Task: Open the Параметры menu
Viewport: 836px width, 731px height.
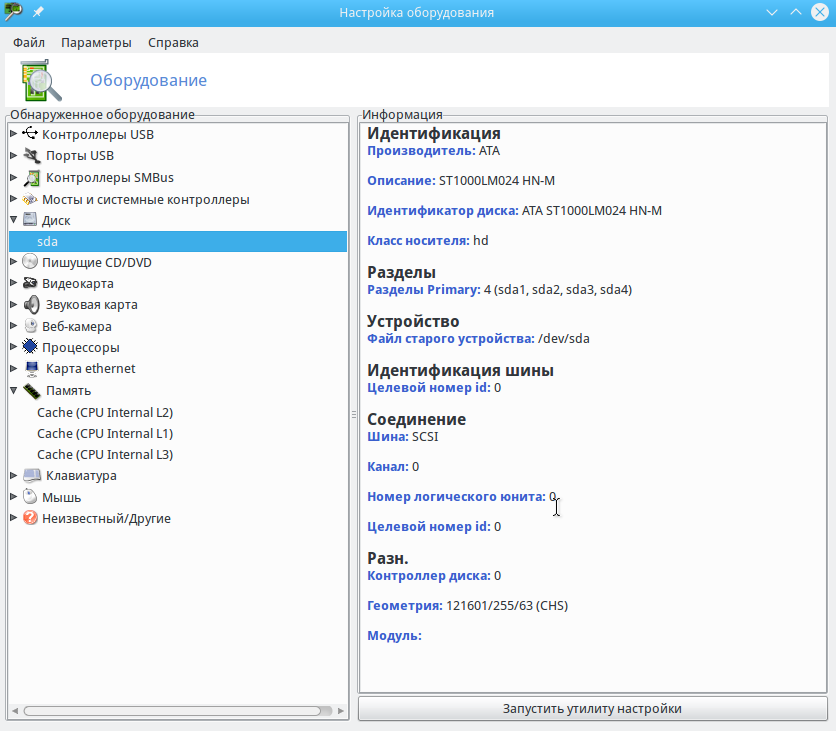Action: pyautogui.click(x=96, y=43)
